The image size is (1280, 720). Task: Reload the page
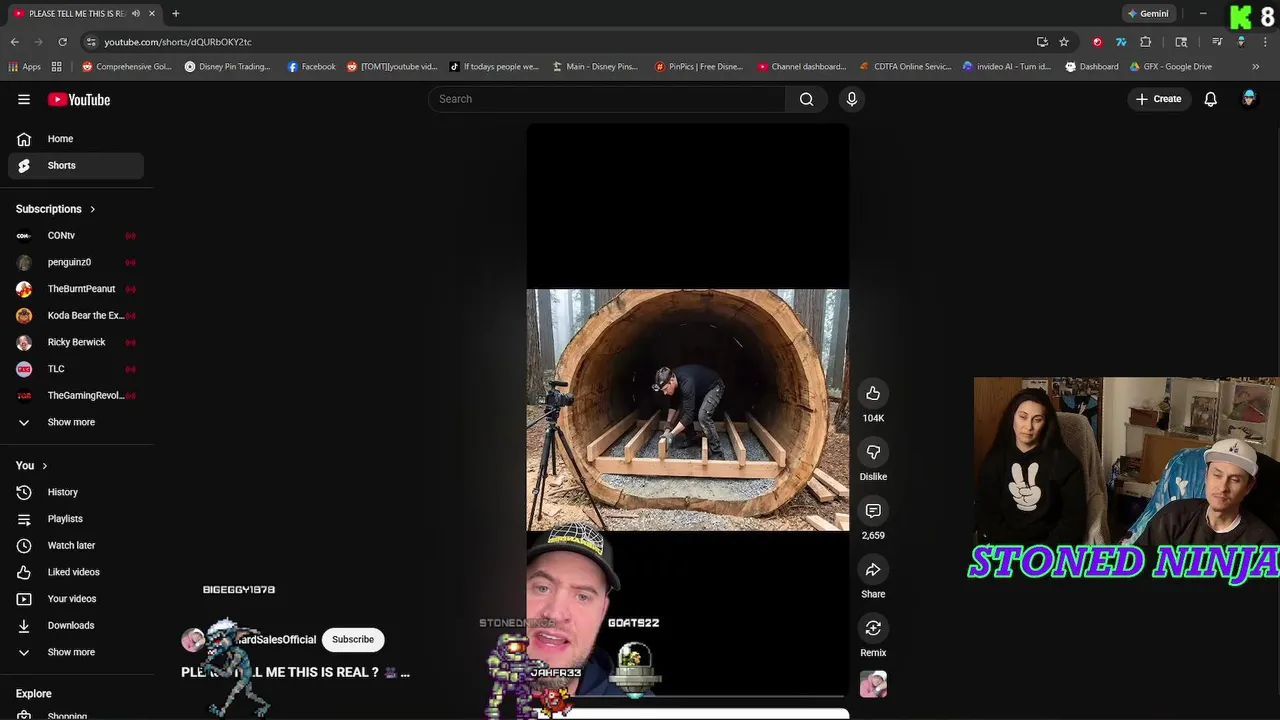tap(62, 42)
